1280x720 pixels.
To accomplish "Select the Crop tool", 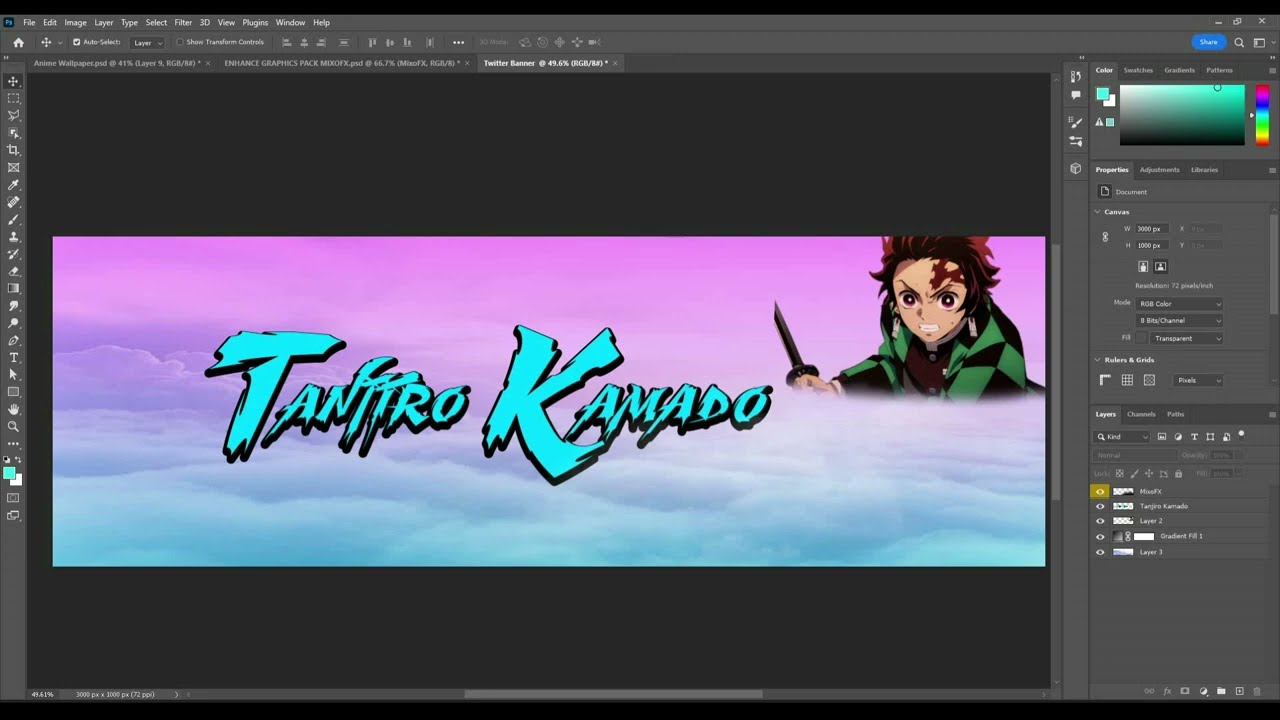I will (13, 150).
